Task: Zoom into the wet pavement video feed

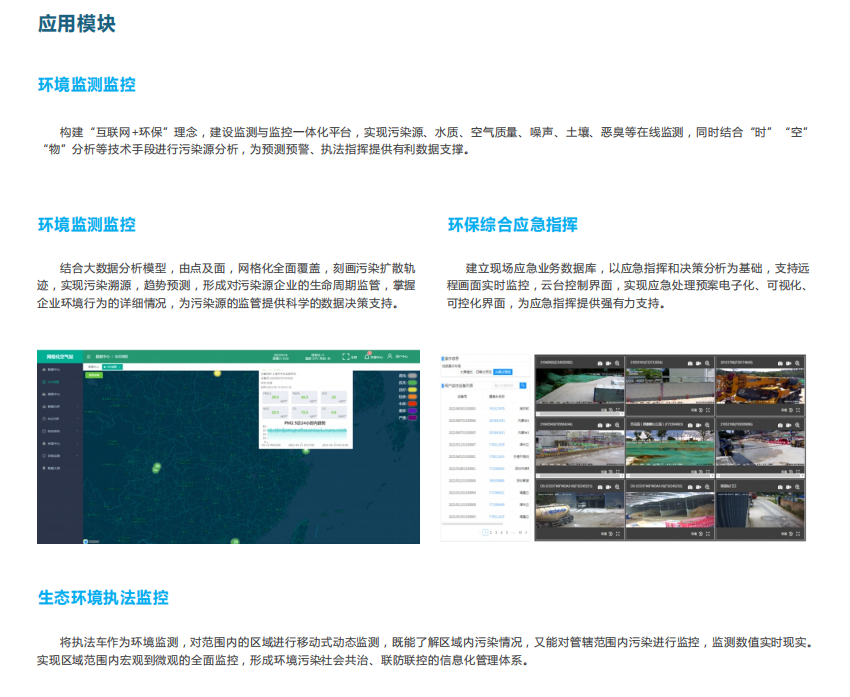Action: 797,425
